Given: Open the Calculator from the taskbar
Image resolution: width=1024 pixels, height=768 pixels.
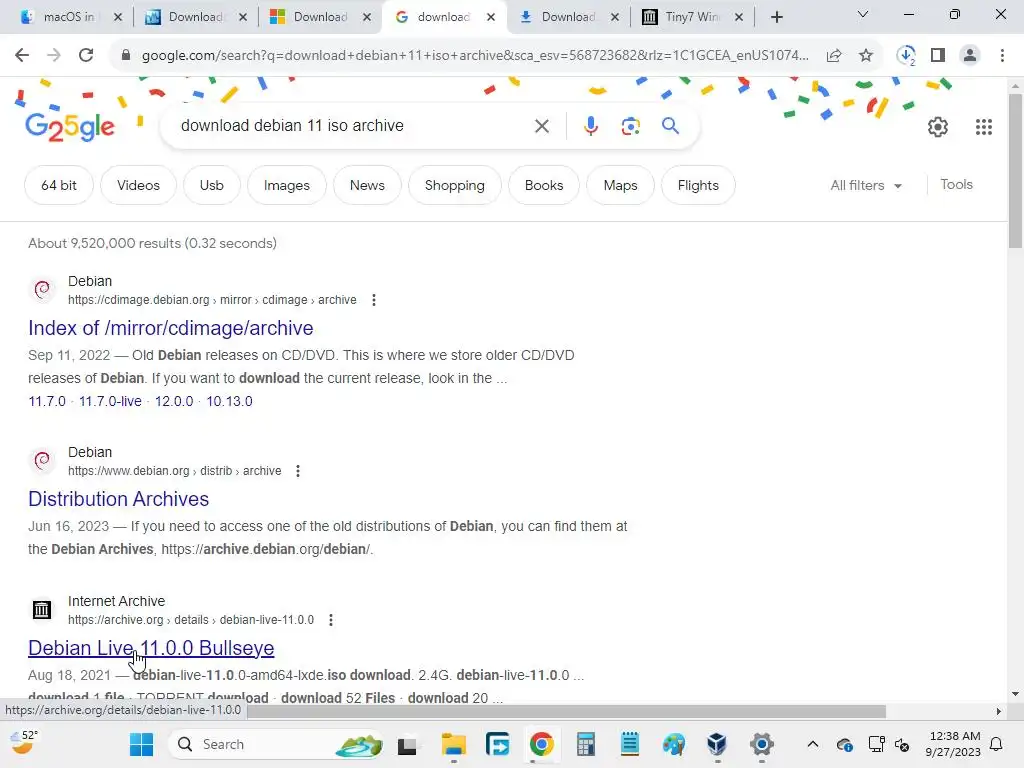Looking at the screenshot, I should tap(586, 744).
